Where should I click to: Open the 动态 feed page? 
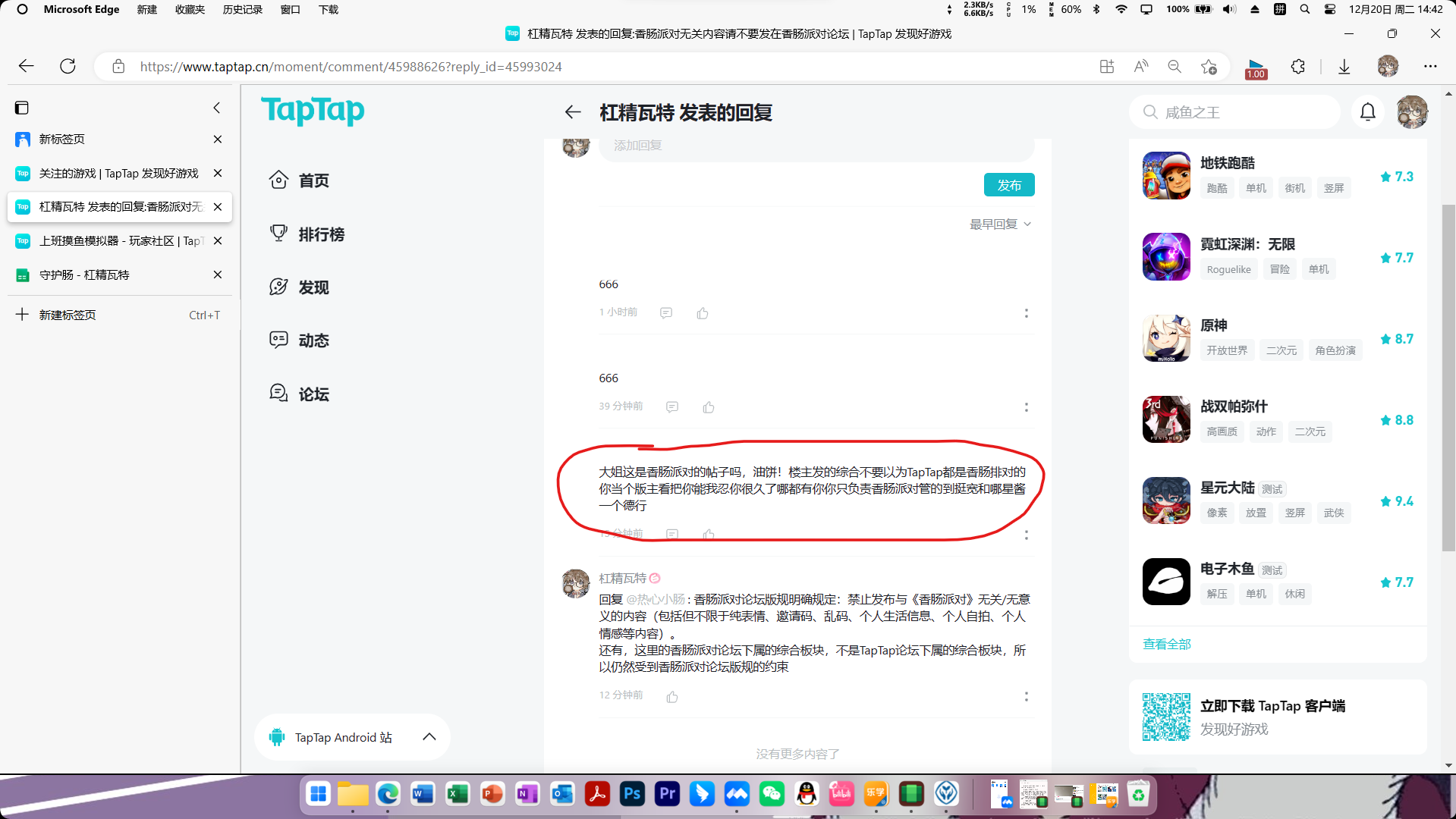(x=299, y=340)
